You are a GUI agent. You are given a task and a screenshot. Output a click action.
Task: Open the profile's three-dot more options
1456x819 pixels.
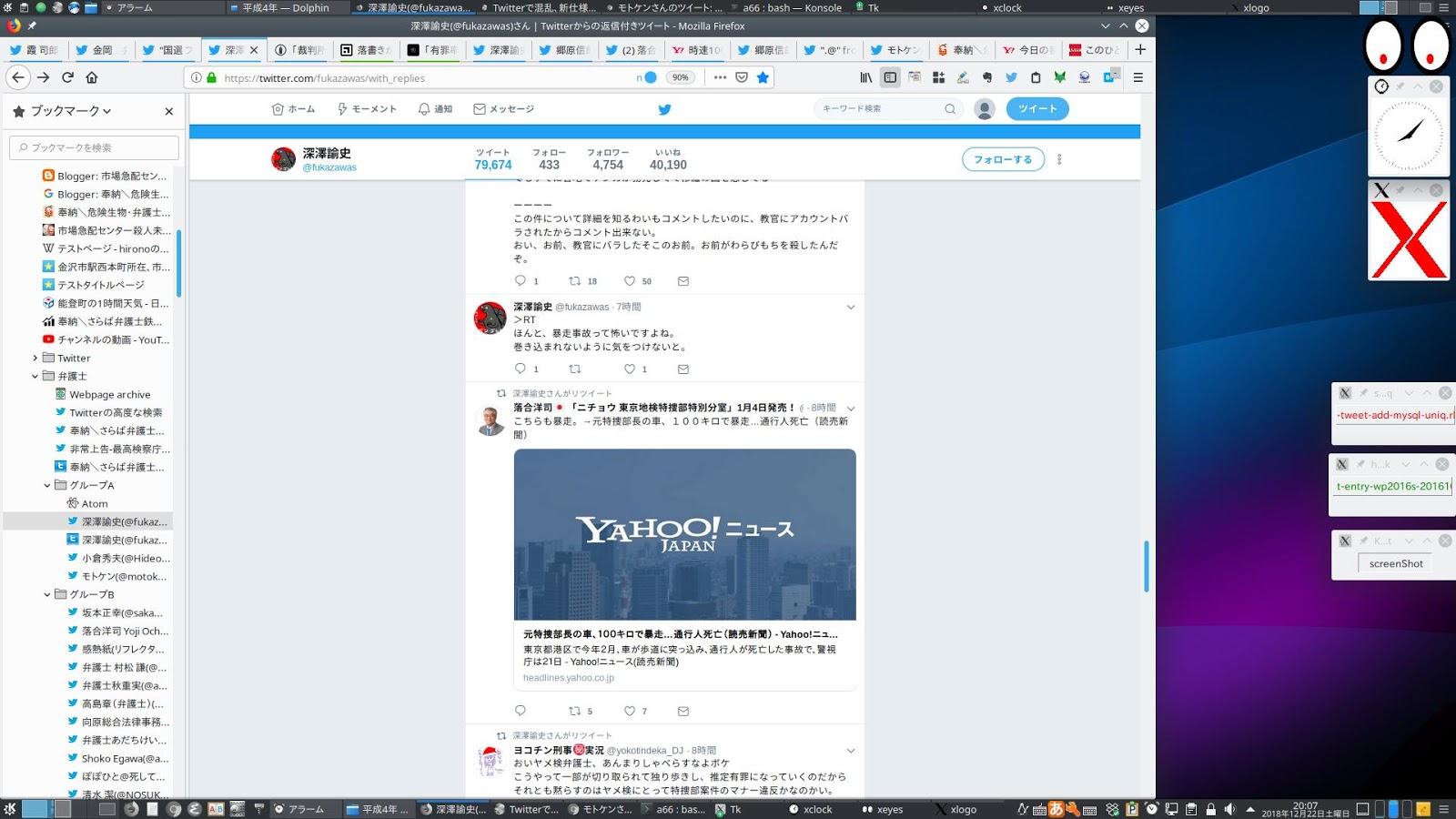tap(1059, 159)
